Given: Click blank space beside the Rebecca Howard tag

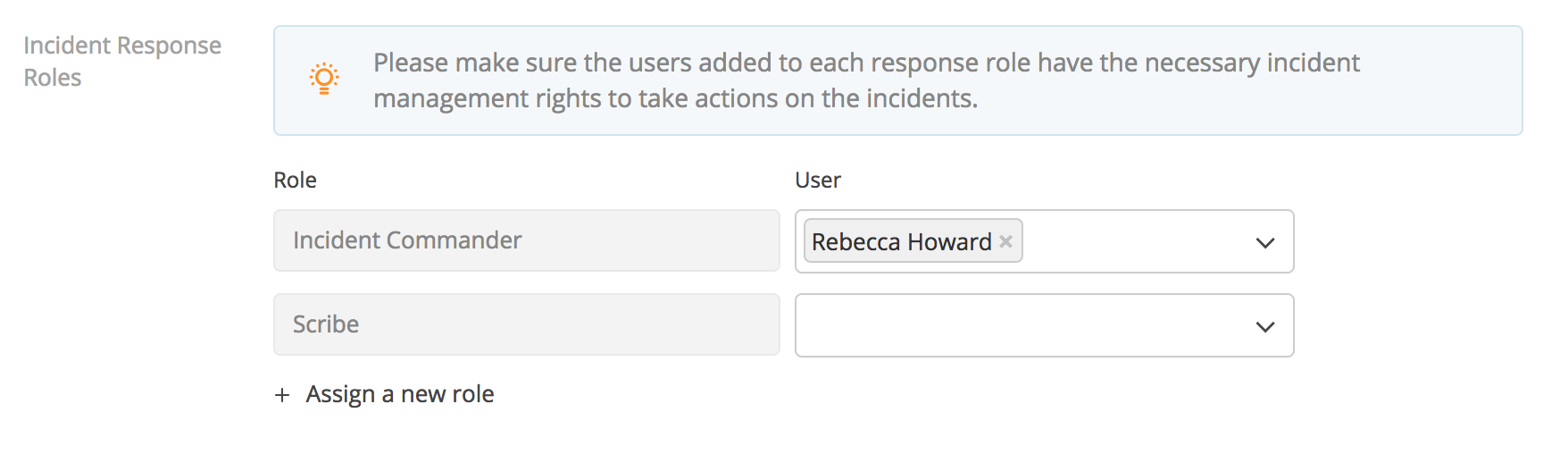Looking at the screenshot, I should point(1134,241).
